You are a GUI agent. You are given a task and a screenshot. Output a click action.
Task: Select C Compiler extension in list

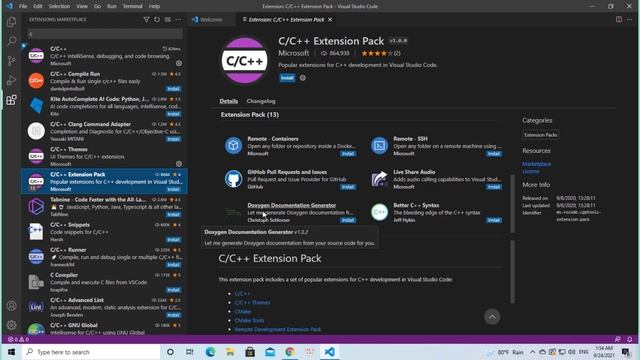click(105, 282)
